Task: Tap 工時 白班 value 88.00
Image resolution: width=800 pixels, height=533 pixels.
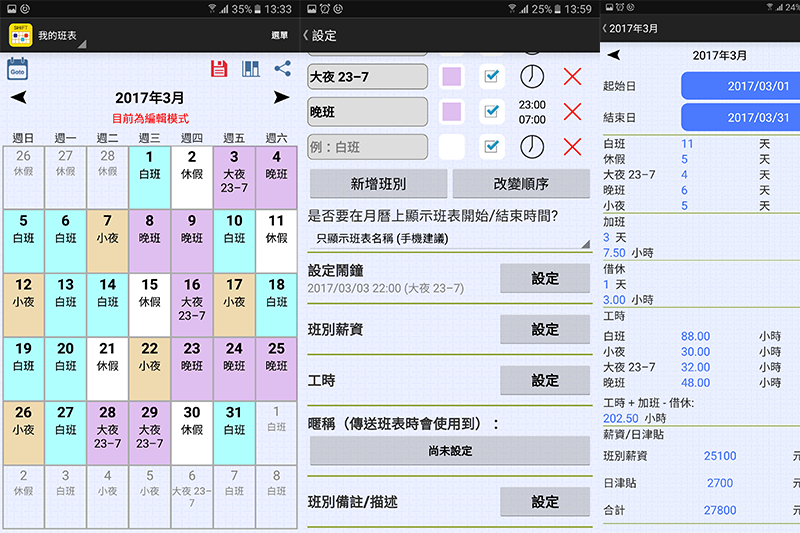Action: [695, 336]
